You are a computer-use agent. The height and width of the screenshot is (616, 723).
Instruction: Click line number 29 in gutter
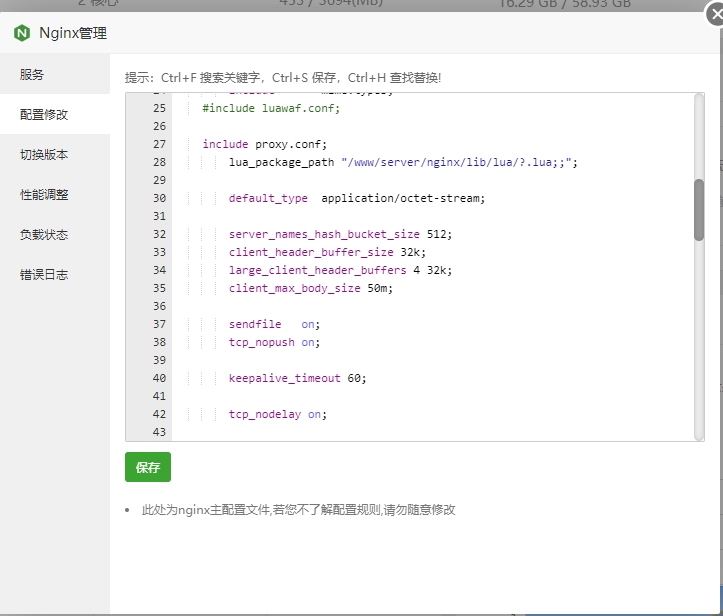coord(159,180)
